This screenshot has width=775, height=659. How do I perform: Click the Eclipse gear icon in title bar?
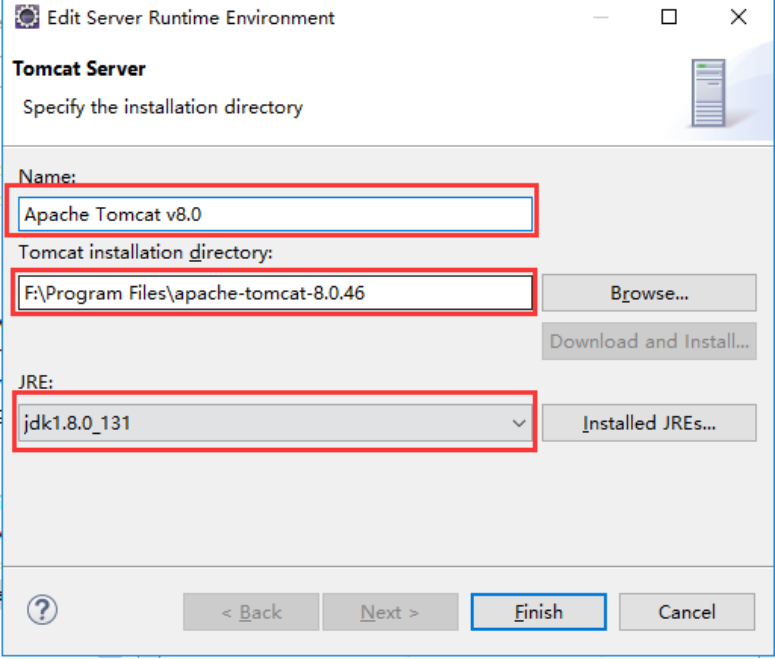pyautogui.click(x=27, y=17)
